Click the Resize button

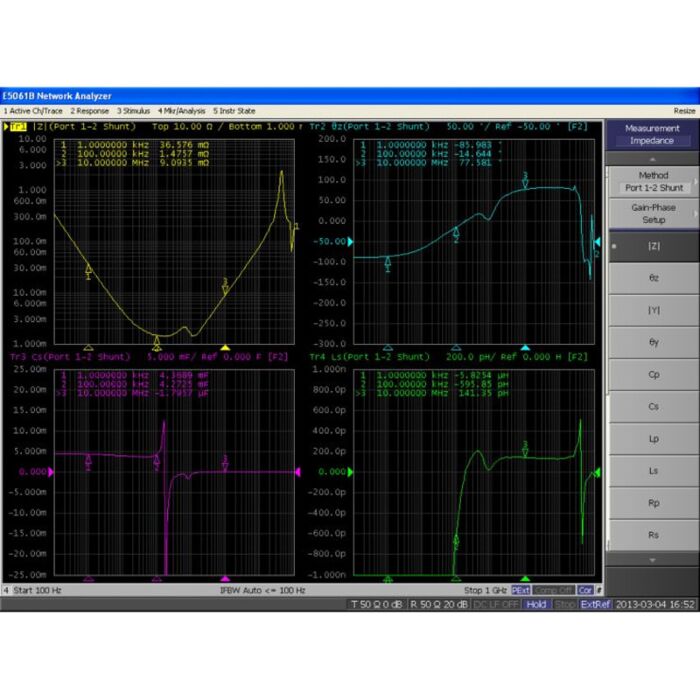point(684,111)
